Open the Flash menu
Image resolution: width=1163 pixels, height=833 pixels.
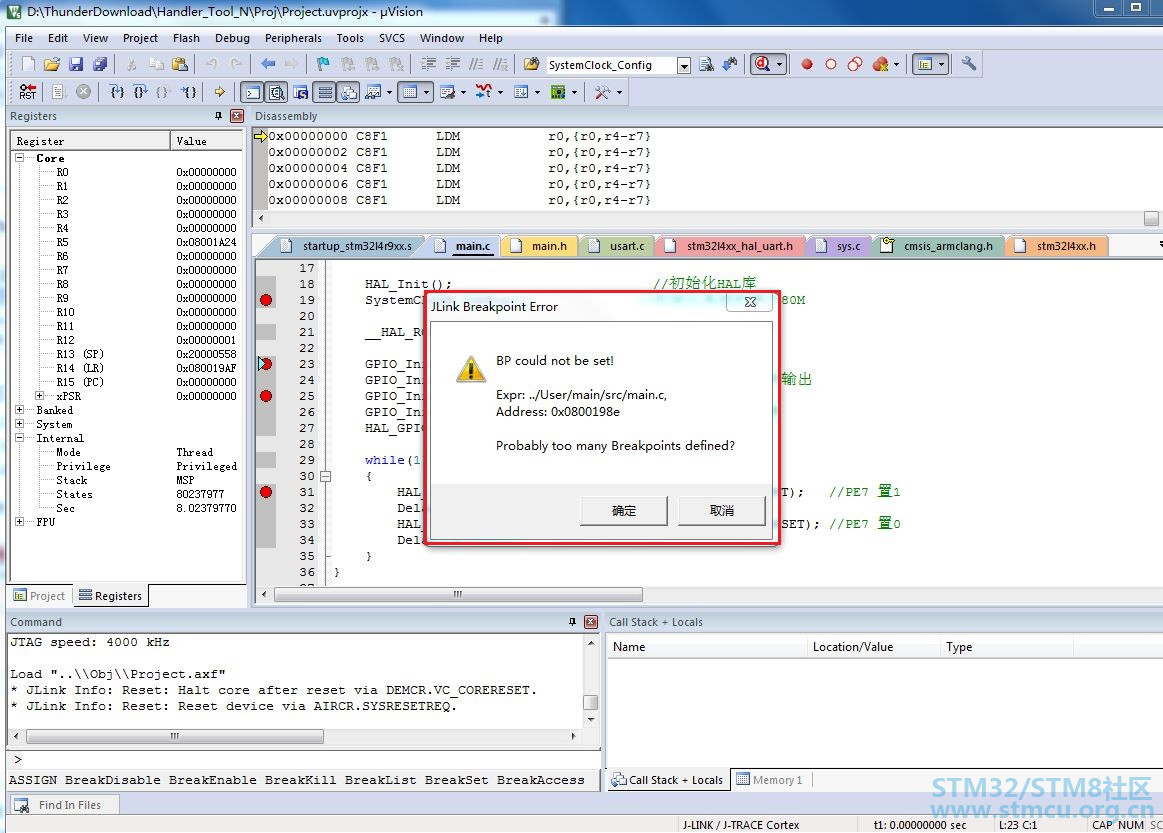tap(186, 38)
